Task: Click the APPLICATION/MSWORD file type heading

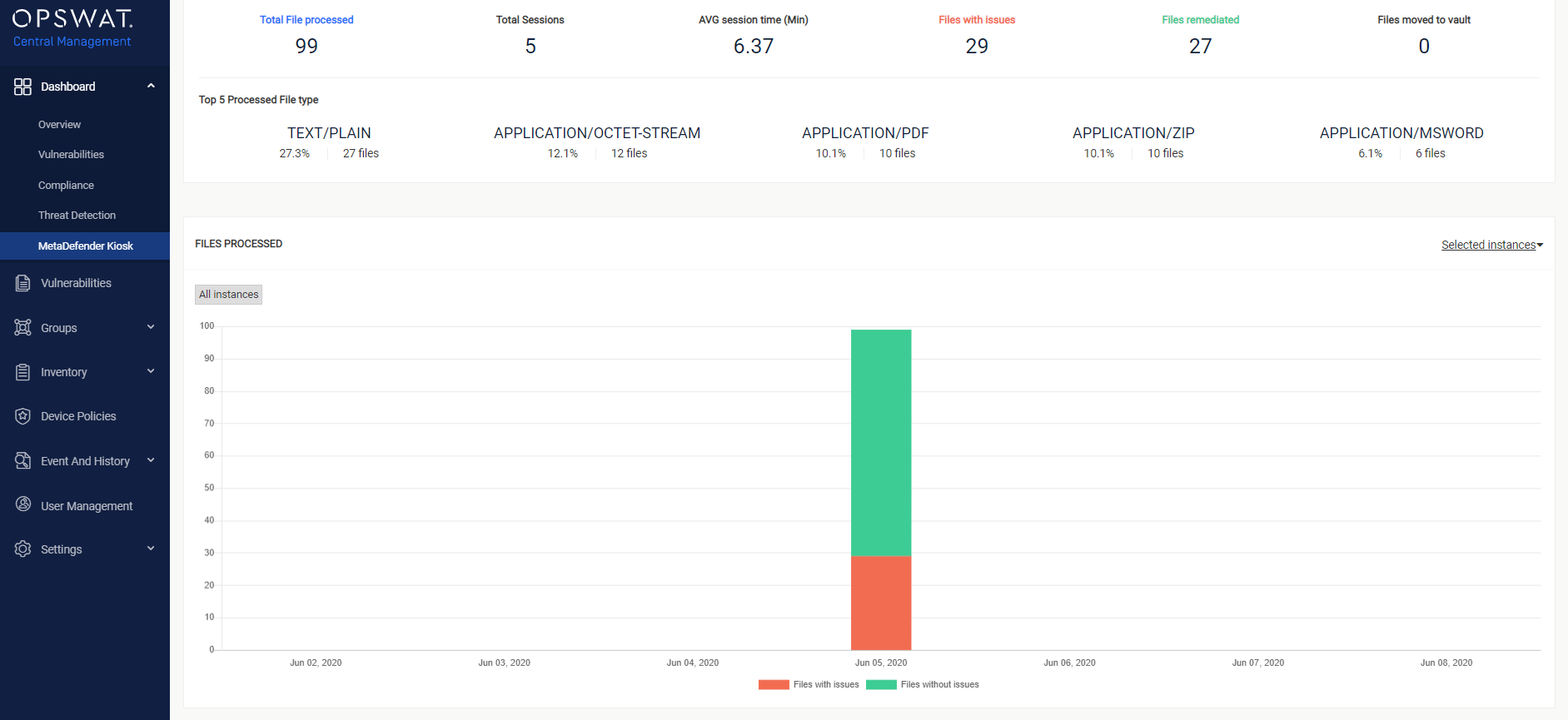Action: point(1401,133)
